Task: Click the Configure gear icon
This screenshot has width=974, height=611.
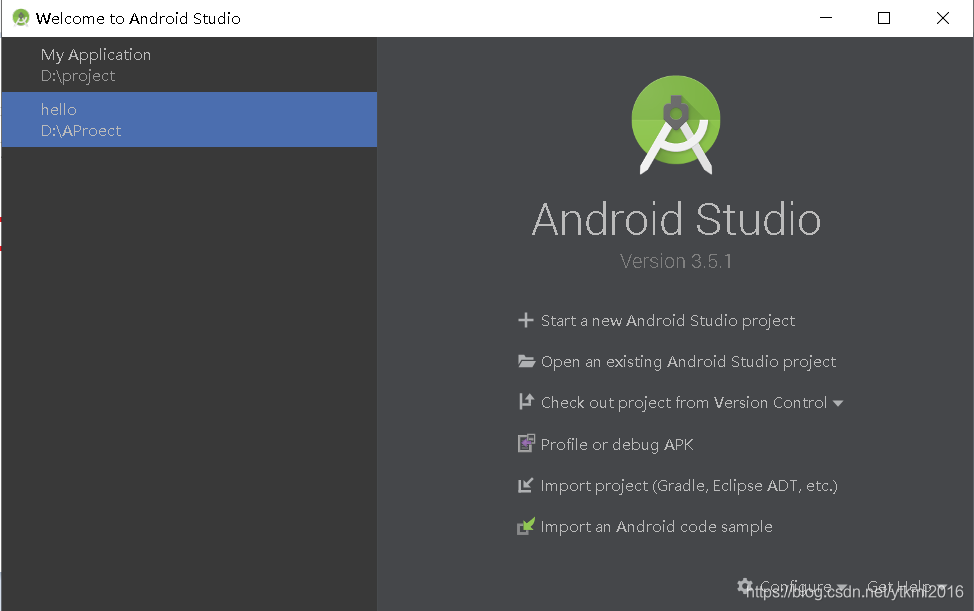Action: 744,586
